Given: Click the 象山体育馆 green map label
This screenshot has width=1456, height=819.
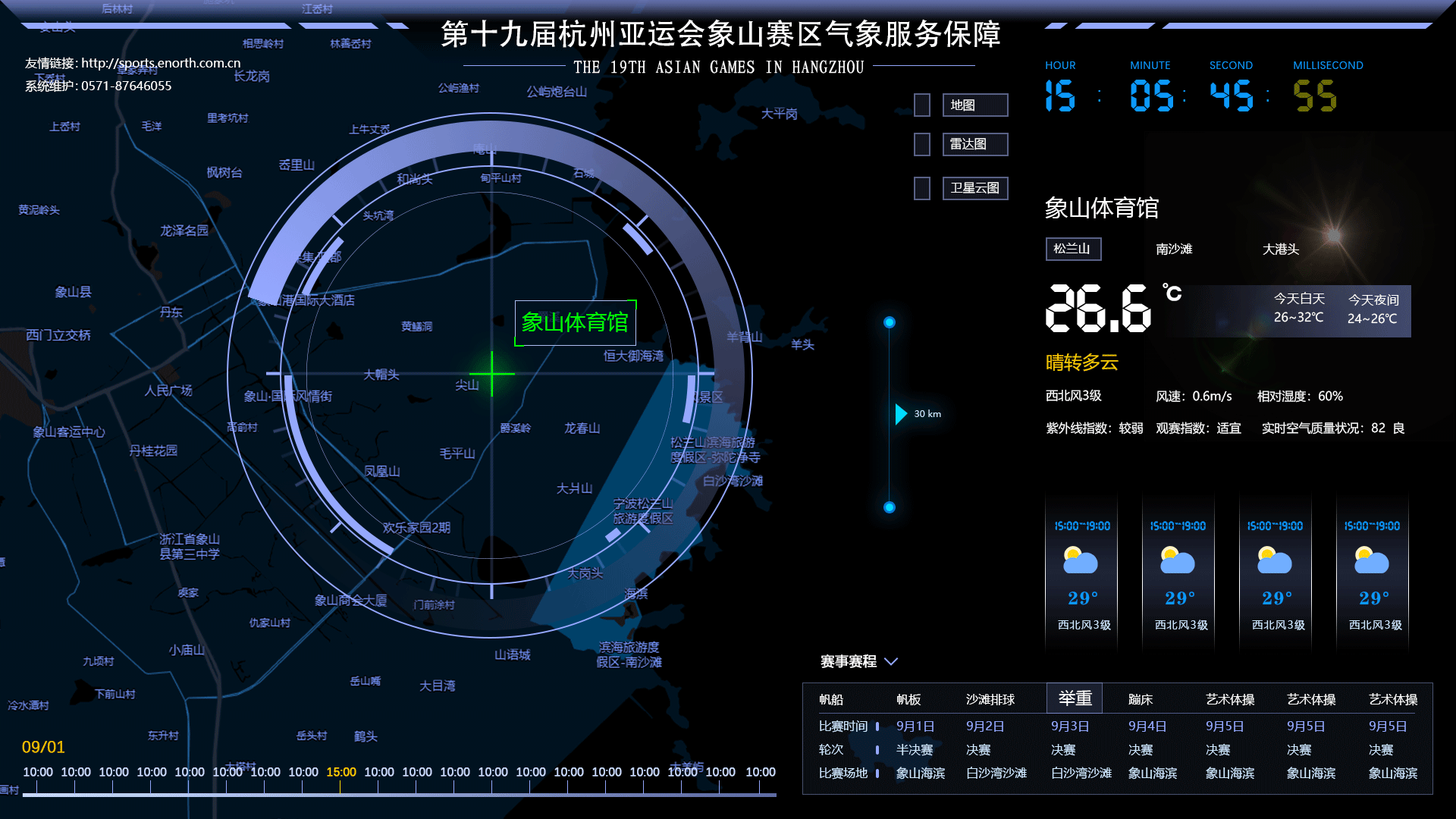Looking at the screenshot, I should pyautogui.click(x=575, y=323).
